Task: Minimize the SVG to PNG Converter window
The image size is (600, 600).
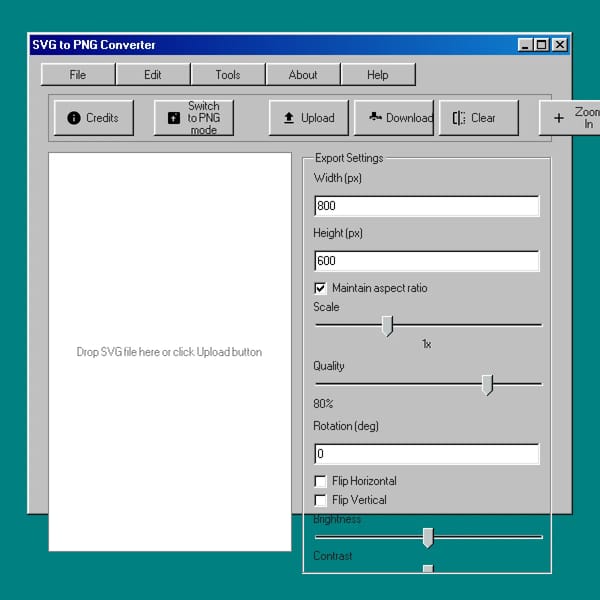Action: point(525,45)
